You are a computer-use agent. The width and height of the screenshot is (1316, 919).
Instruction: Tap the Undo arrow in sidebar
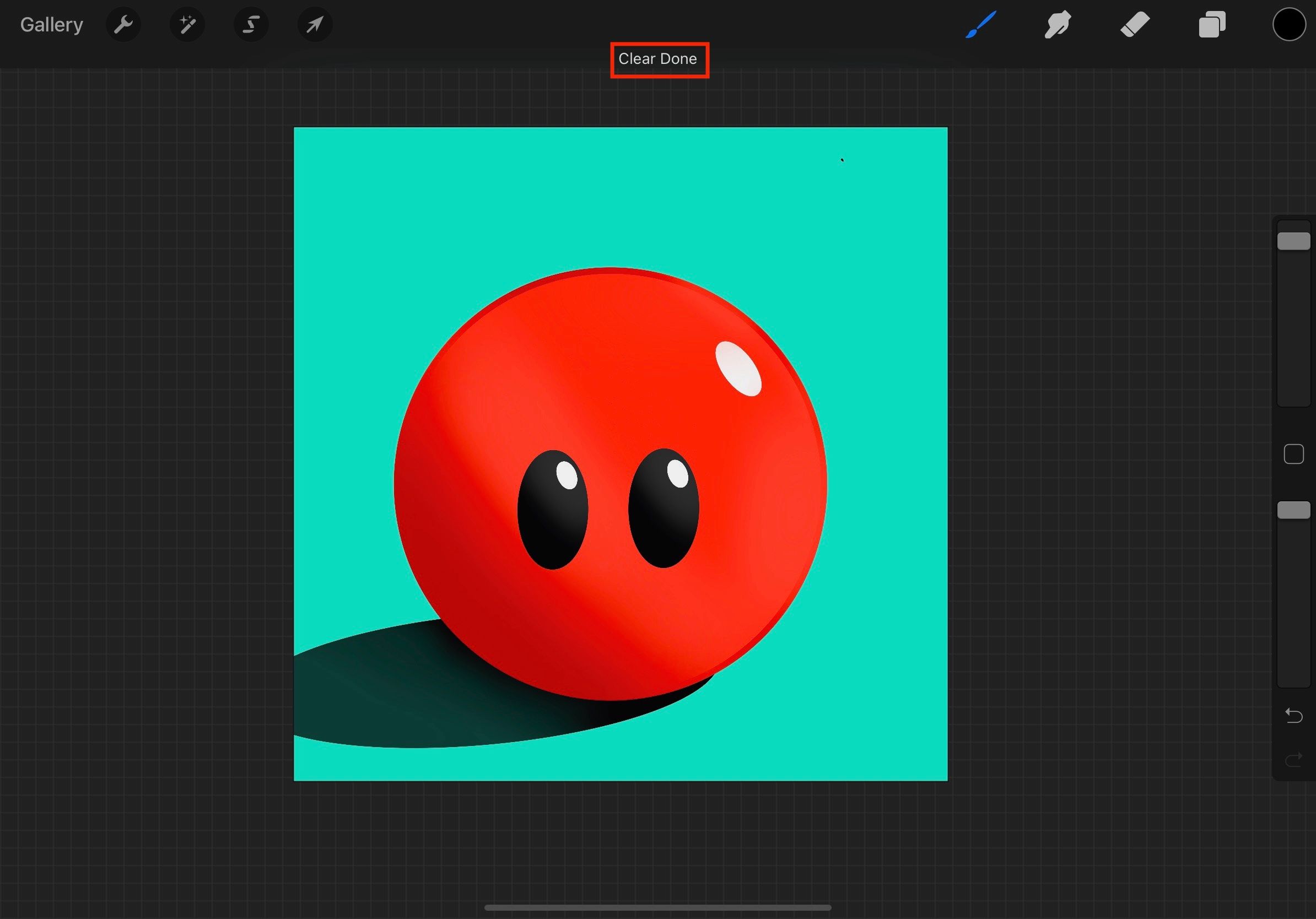pos(1293,715)
